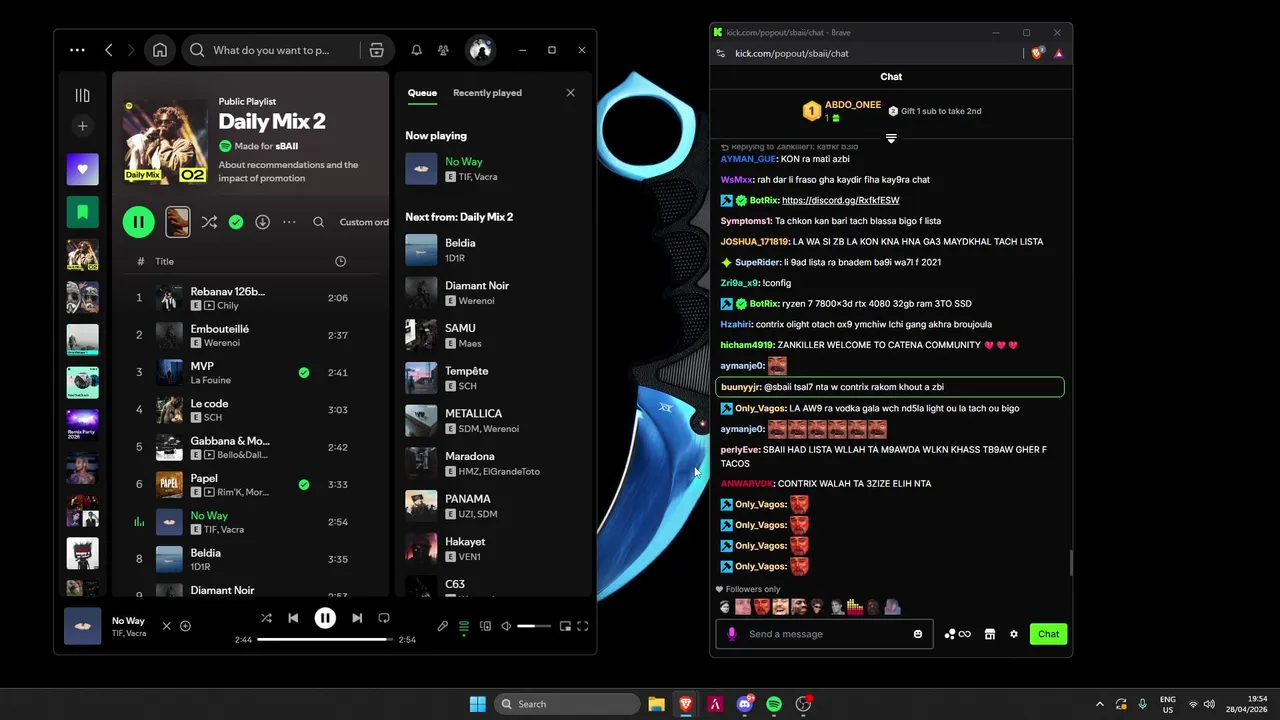
Task: Skip to previous track in player bar
Action: pos(293,618)
